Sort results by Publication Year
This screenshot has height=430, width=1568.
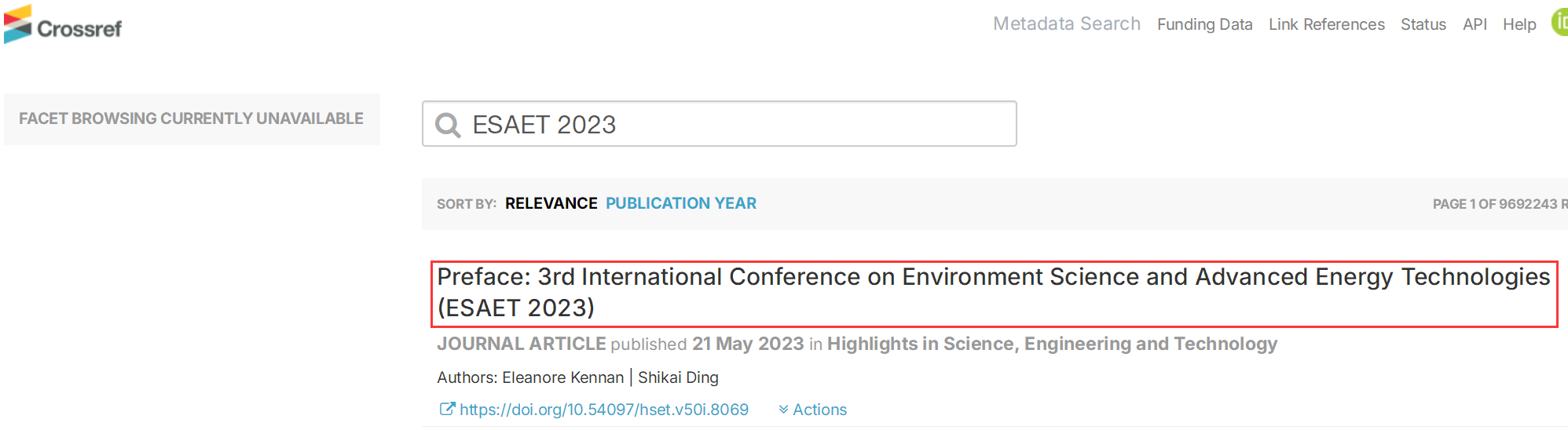click(x=681, y=203)
